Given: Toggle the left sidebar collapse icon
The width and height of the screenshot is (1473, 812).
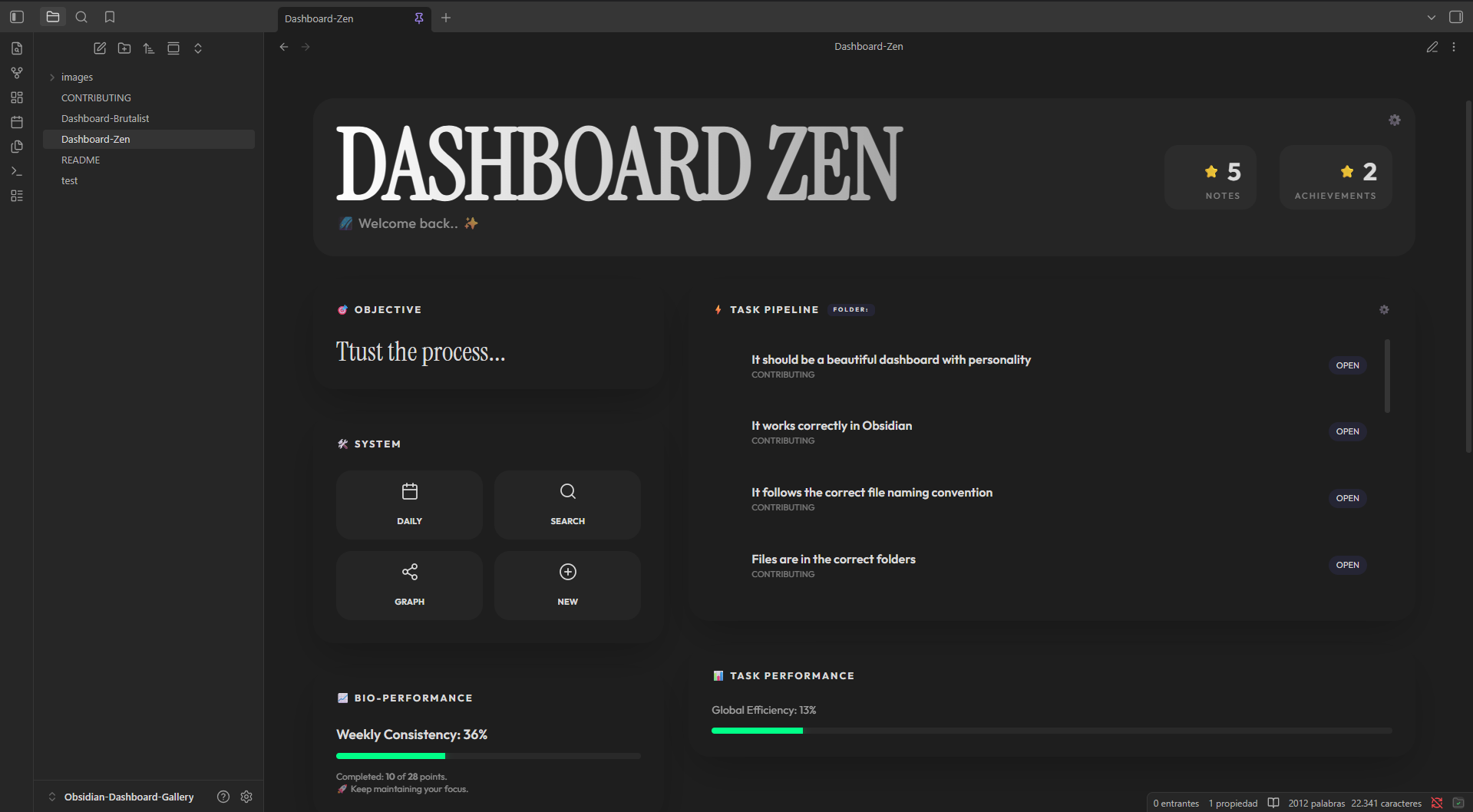Looking at the screenshot, I should (x=17, y=17).
